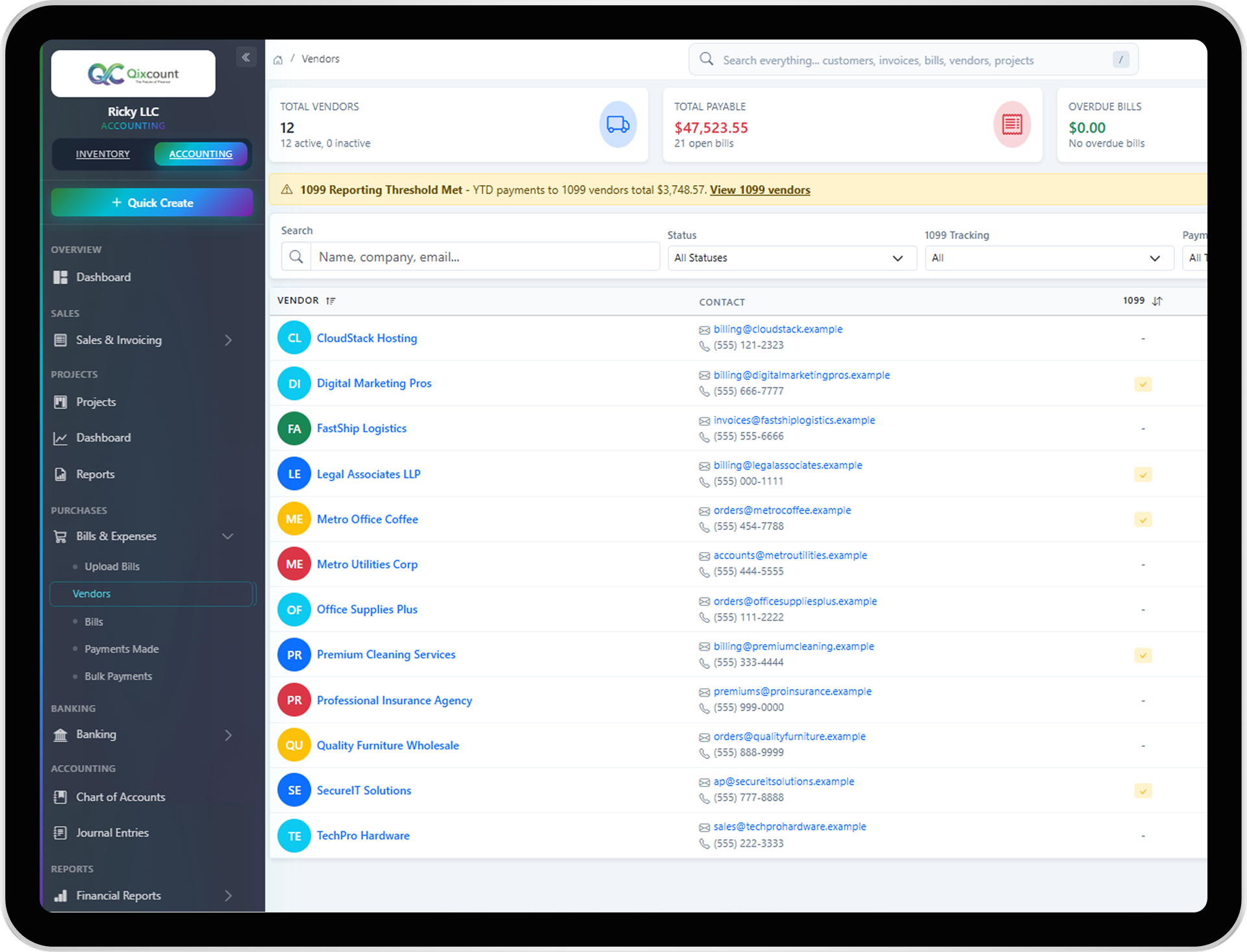
Task: Click the Name, company, email search field
Action: (x=485, y=257)
